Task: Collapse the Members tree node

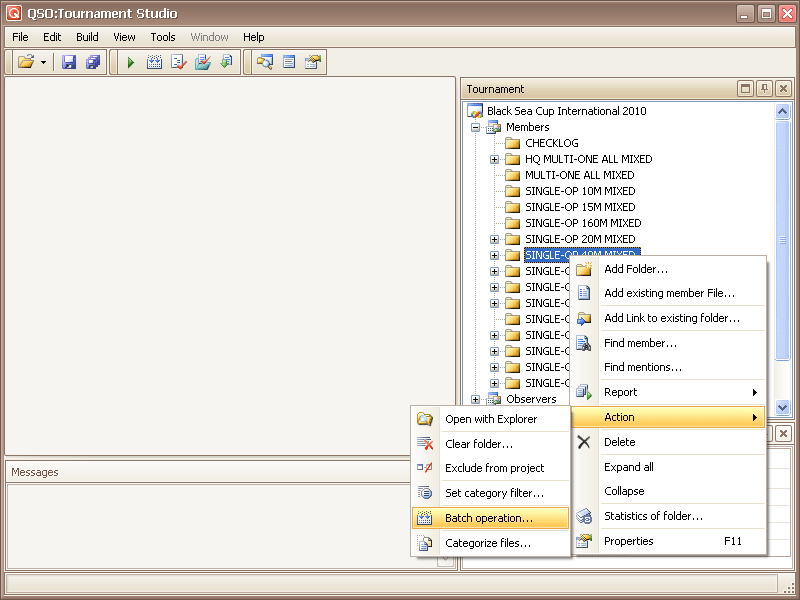Action: click(x=476, y=127)
